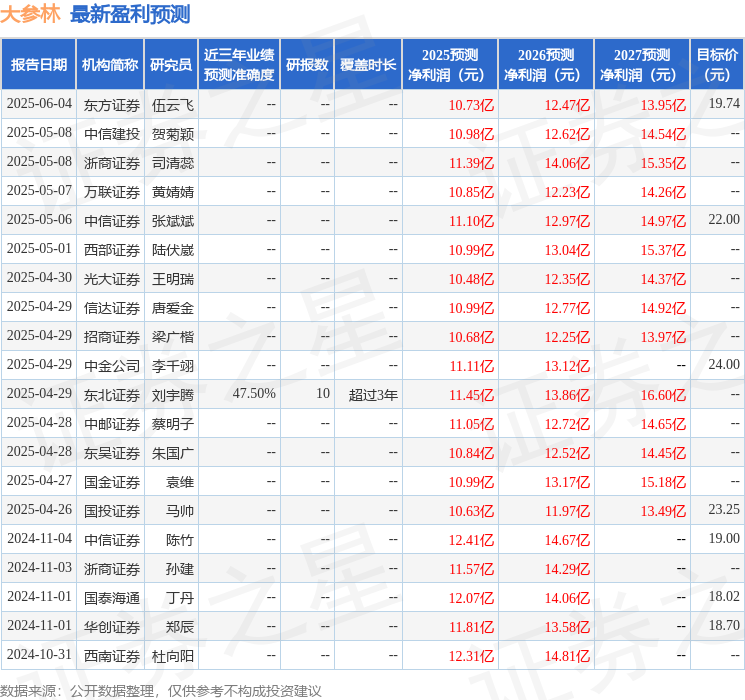Select the 招商证券 institution cell

112,337
